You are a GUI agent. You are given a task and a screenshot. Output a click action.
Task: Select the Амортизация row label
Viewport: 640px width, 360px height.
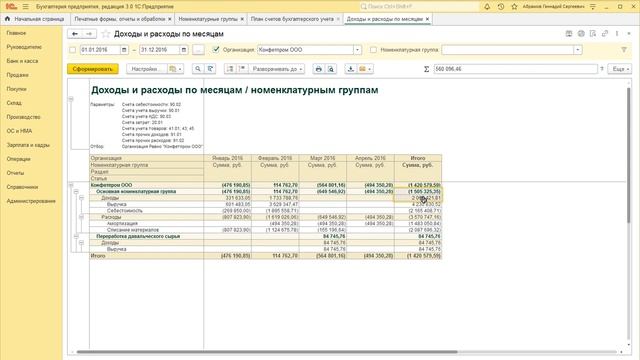[122, 224]
